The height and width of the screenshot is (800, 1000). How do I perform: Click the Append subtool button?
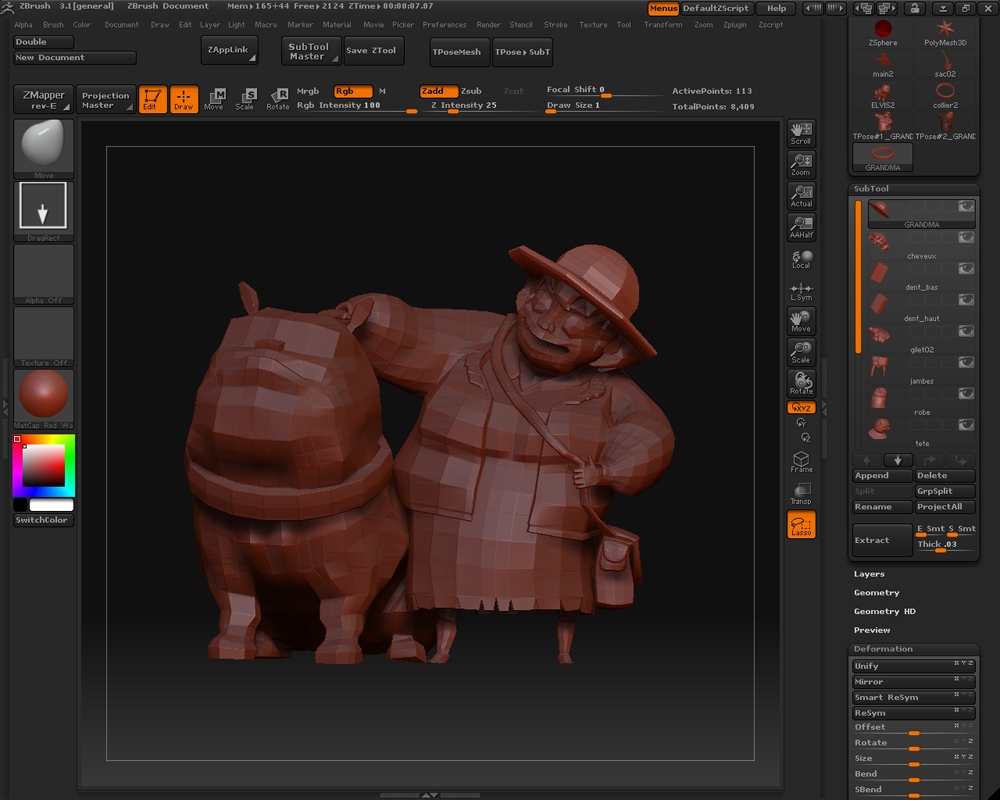[x=883, y=476]
